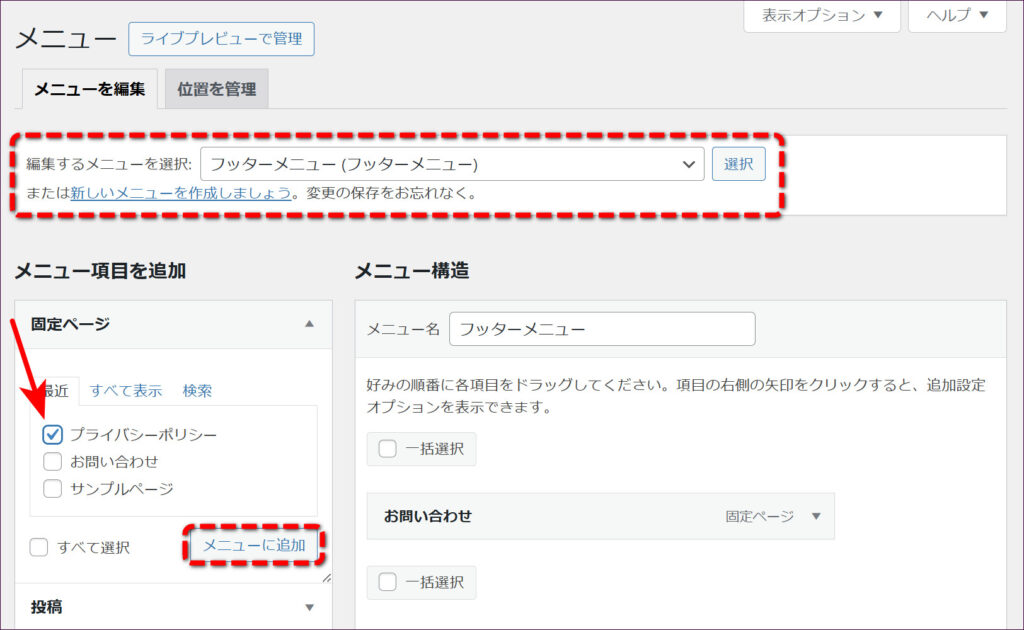Image resolution: width=1024 pixels, height=630 pixels.
Task: Click the メニュー名 text field
Action: tap(602, 329)
